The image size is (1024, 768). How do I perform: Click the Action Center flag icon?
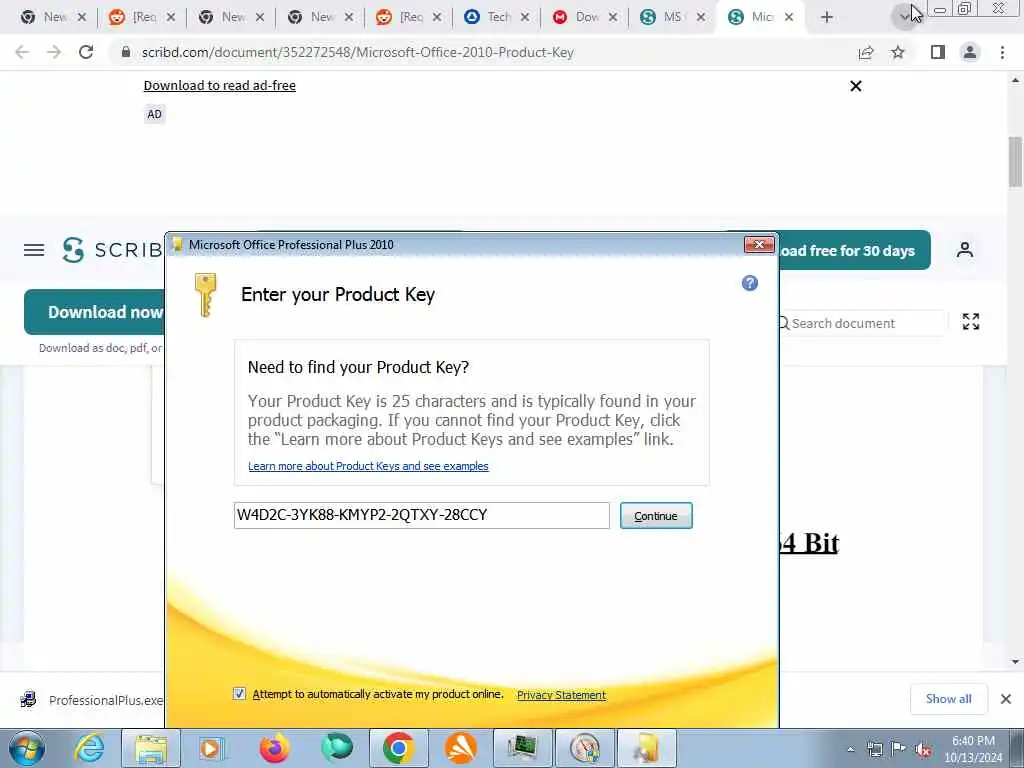(899, 749)
